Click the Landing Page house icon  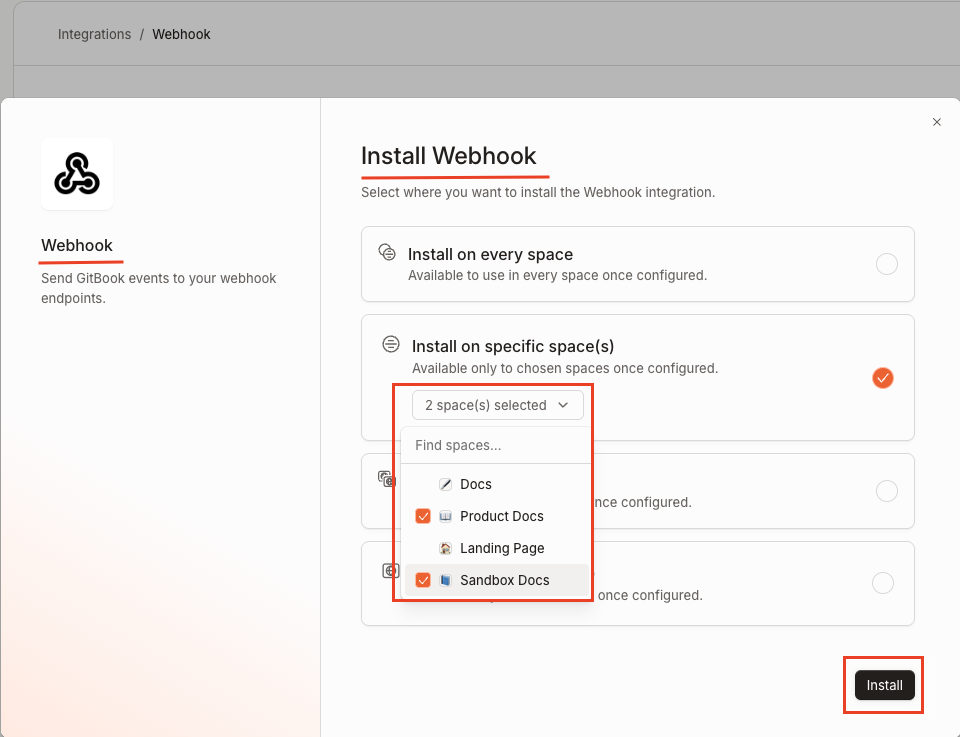445,548
